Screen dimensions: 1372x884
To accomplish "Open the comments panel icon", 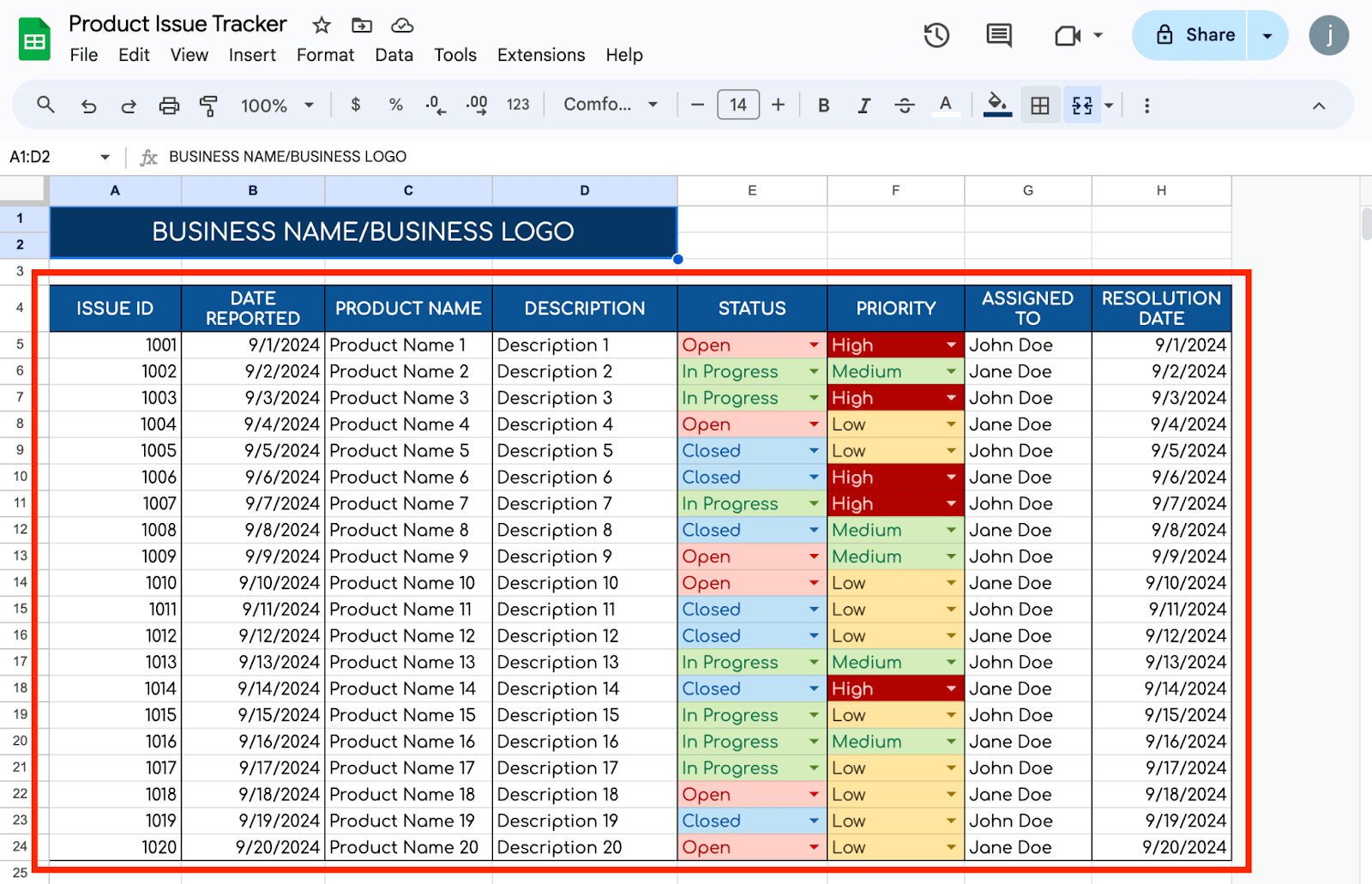I will pyautogui.click(x=998, y=35).
